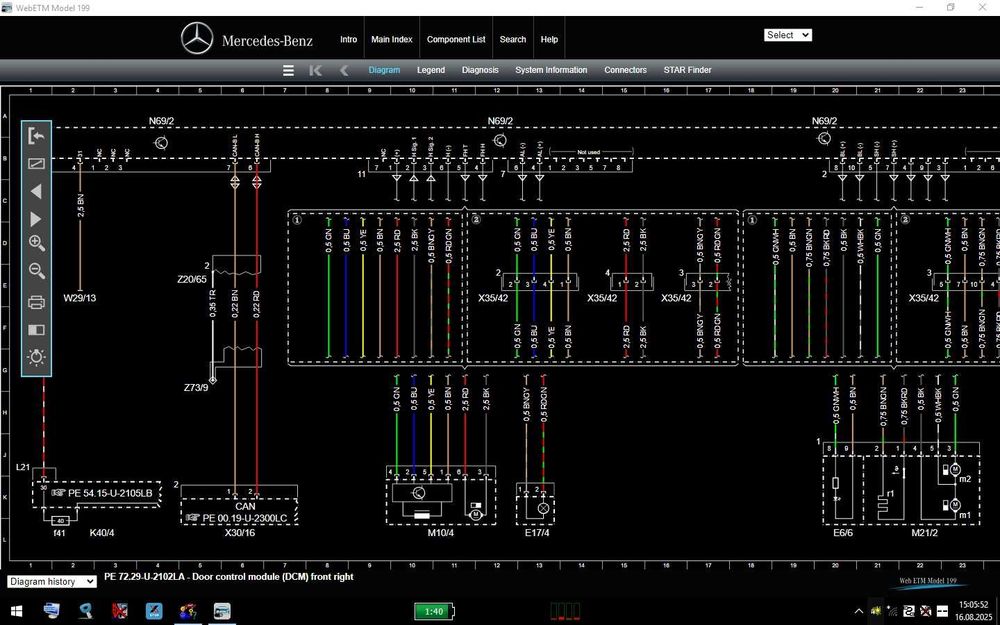
Task: Open the System Information tab
Action: pos(551,70)
